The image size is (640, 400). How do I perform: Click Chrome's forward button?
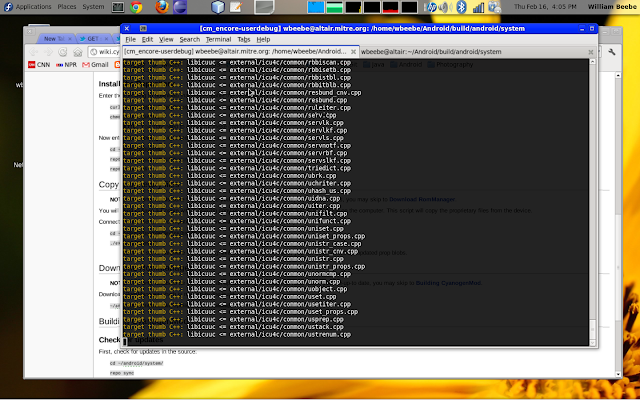click(x=48, y=52)
